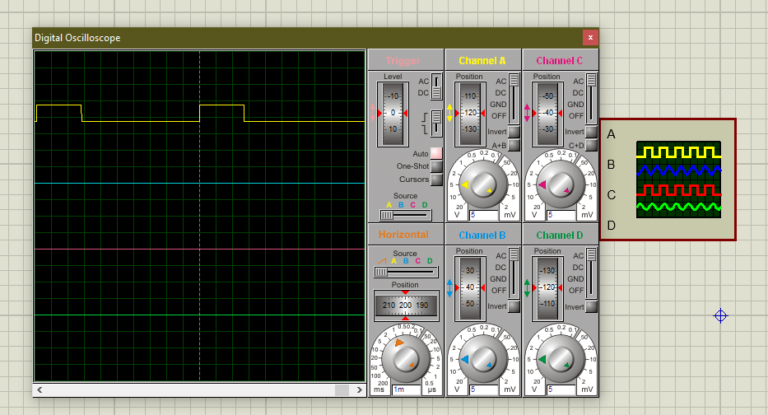Click the Trigger Source A-B-C-D slider
This screenshot has width=768, height=415.
tap(405, 215)
